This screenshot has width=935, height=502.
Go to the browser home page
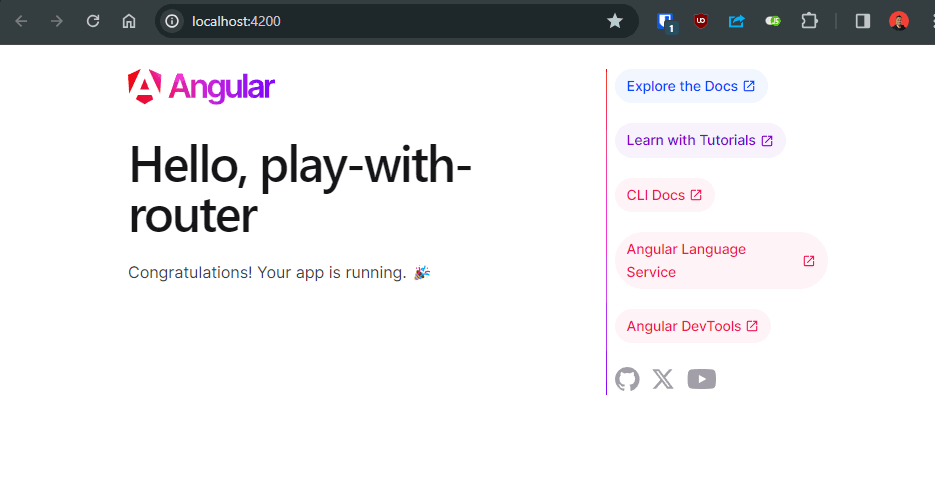(129, 21)
